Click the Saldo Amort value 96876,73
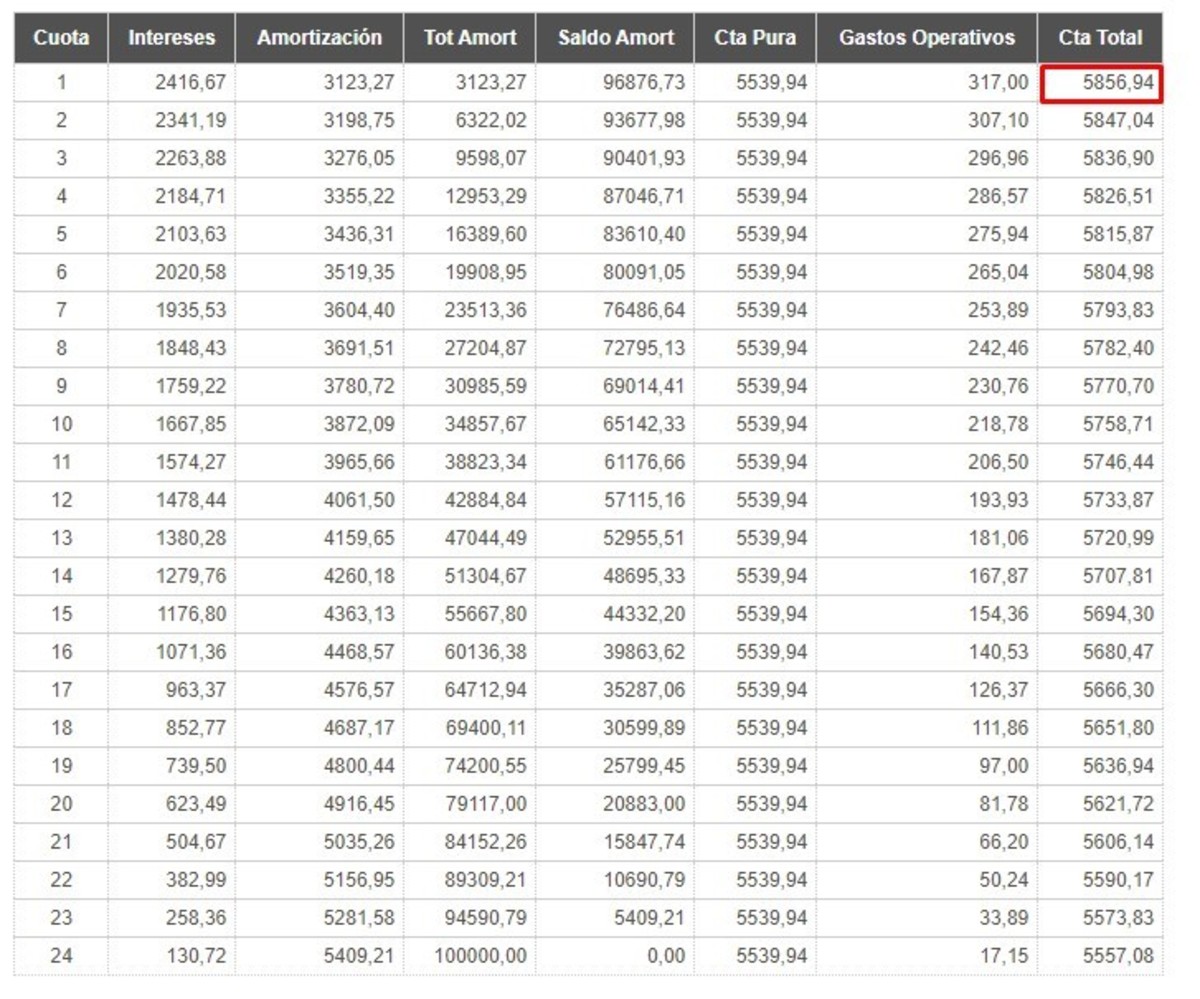 (644, 83)
